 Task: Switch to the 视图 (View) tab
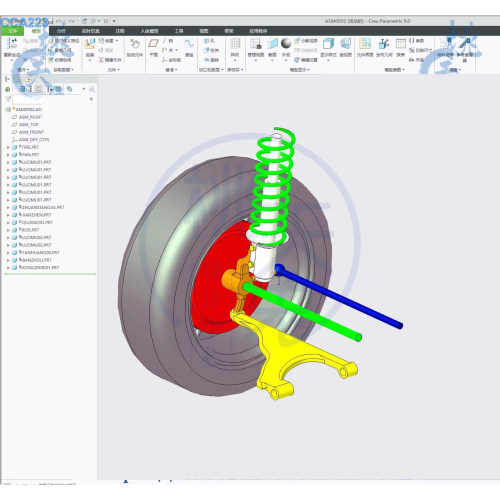coord(204,31)
